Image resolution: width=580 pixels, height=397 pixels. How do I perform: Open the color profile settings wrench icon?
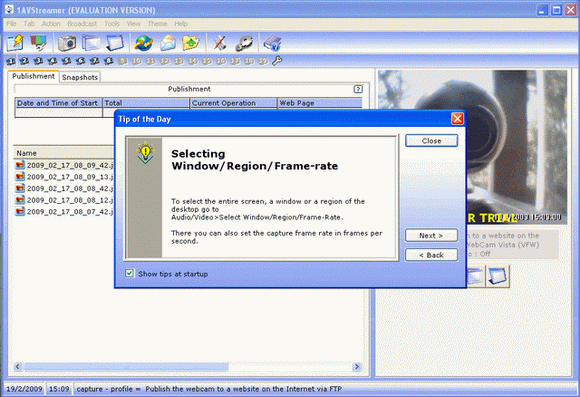click(x=38, y=43)
